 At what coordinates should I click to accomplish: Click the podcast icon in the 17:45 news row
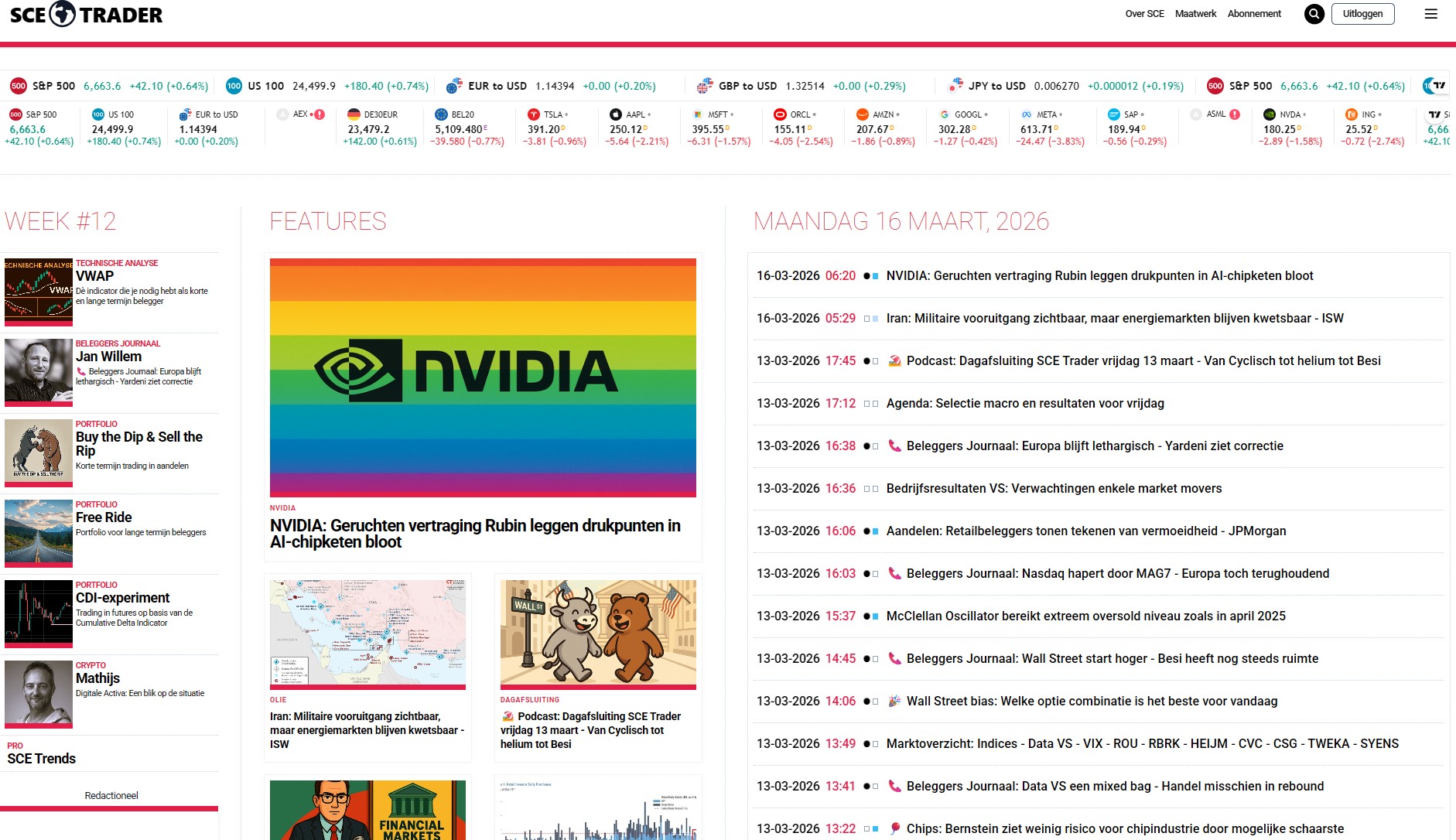click(x=894, y=360)
